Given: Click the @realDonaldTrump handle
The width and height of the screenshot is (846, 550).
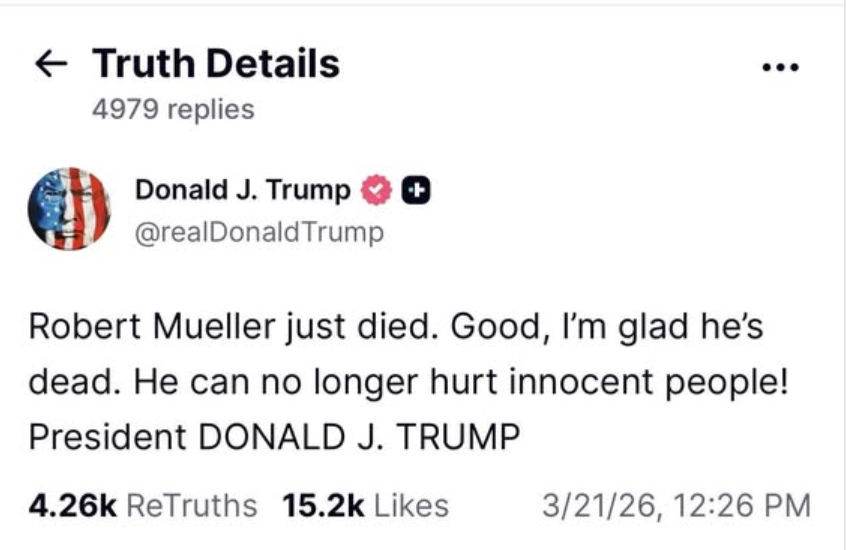Looking at the screenshot, I should 259,234.
